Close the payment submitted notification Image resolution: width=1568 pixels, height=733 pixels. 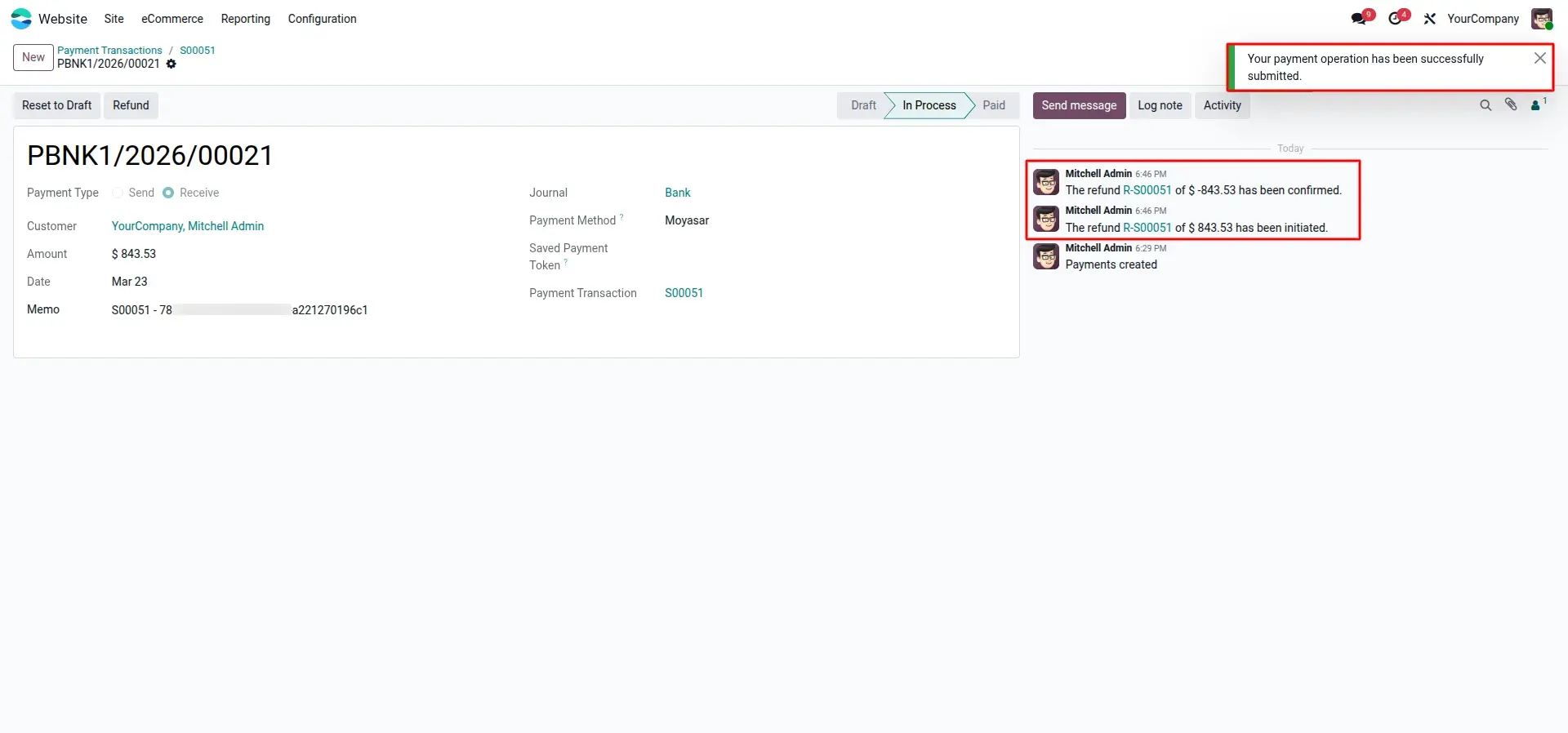[1539, 58]
